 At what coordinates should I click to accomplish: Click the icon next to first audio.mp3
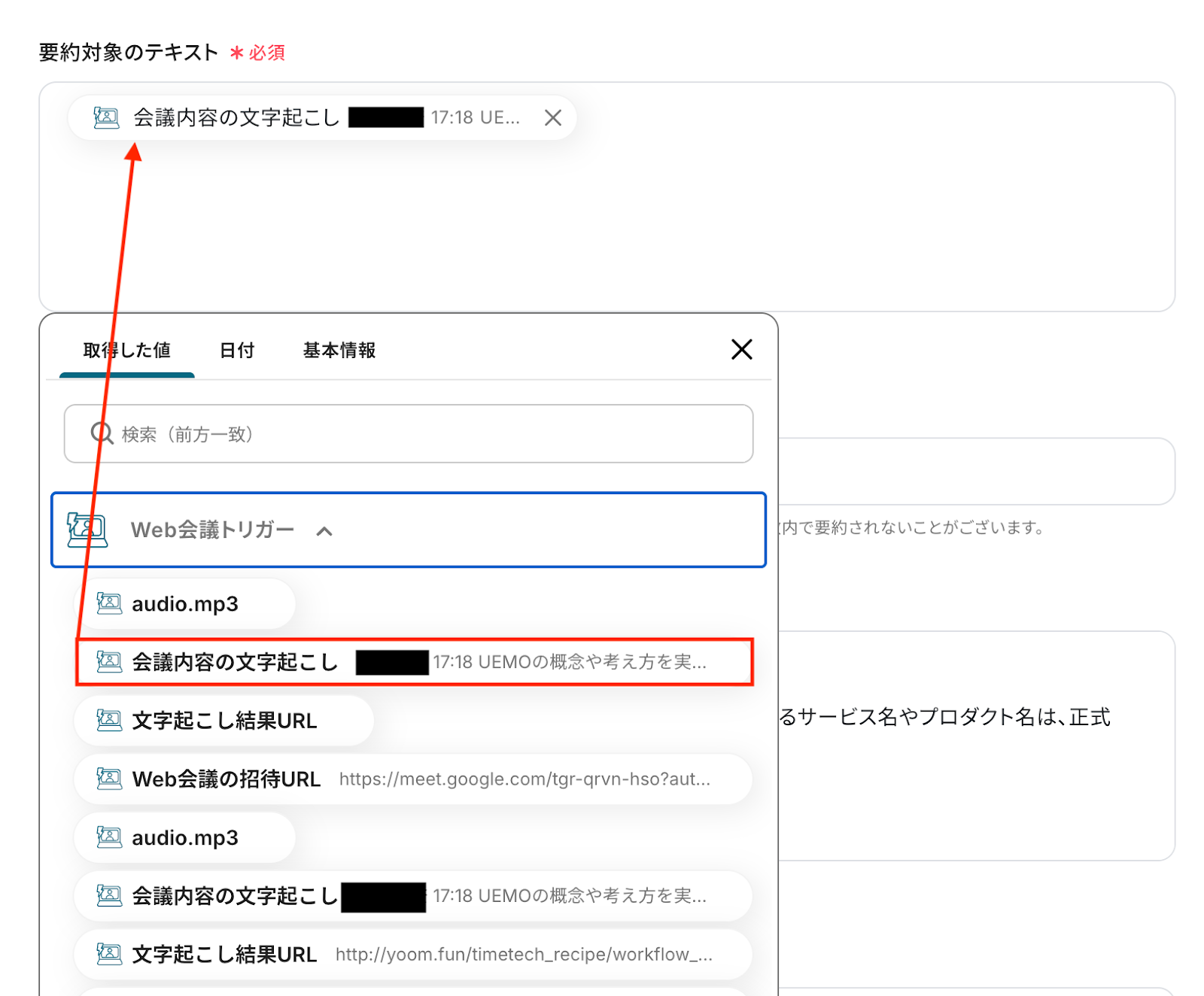pyautogui.click(x=109, y=604)
